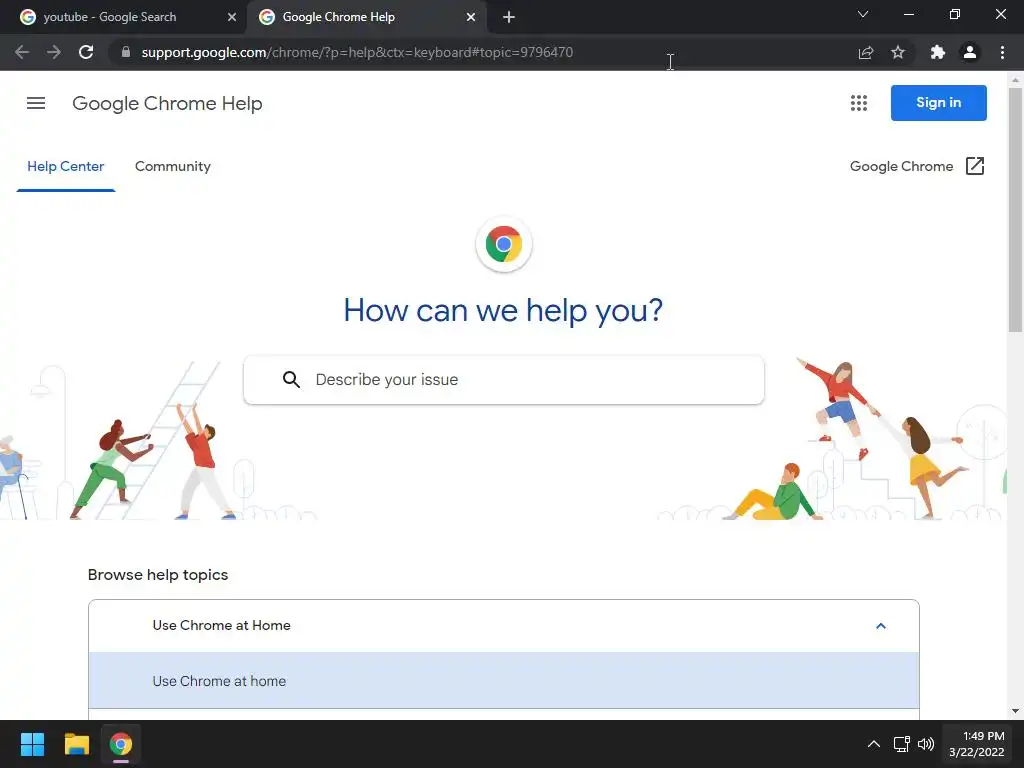Bookmark this page with star icon
The height and width of the screenshot is (768, 1024).
point(898,52)
